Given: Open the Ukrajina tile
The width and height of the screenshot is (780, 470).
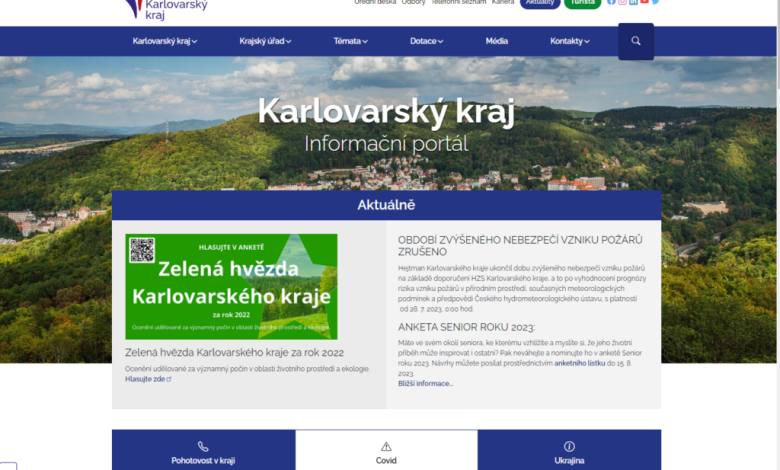Looking at the screenshot, I should point(569,450).
